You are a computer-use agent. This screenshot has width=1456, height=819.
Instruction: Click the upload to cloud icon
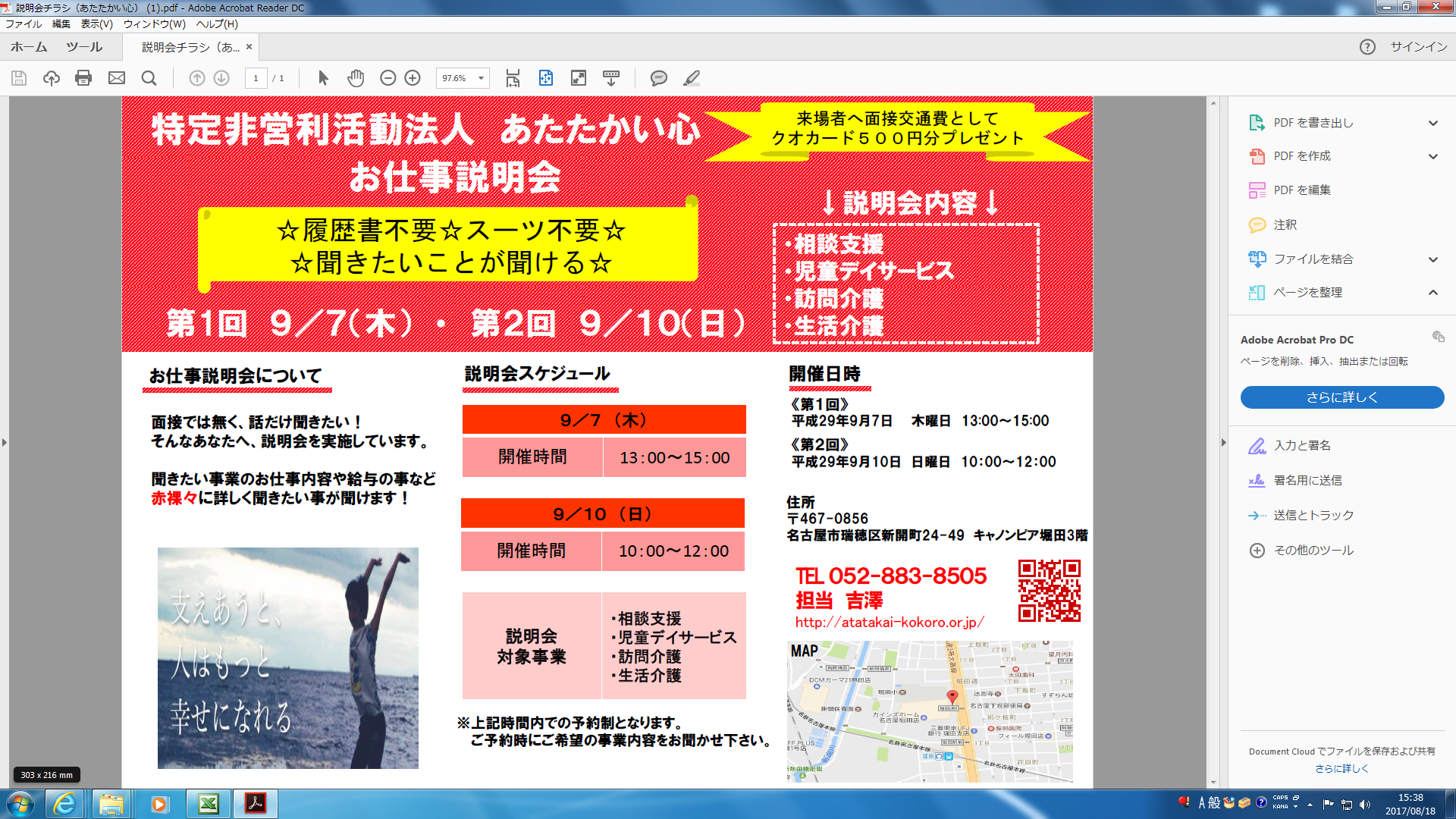click(51, 78)
